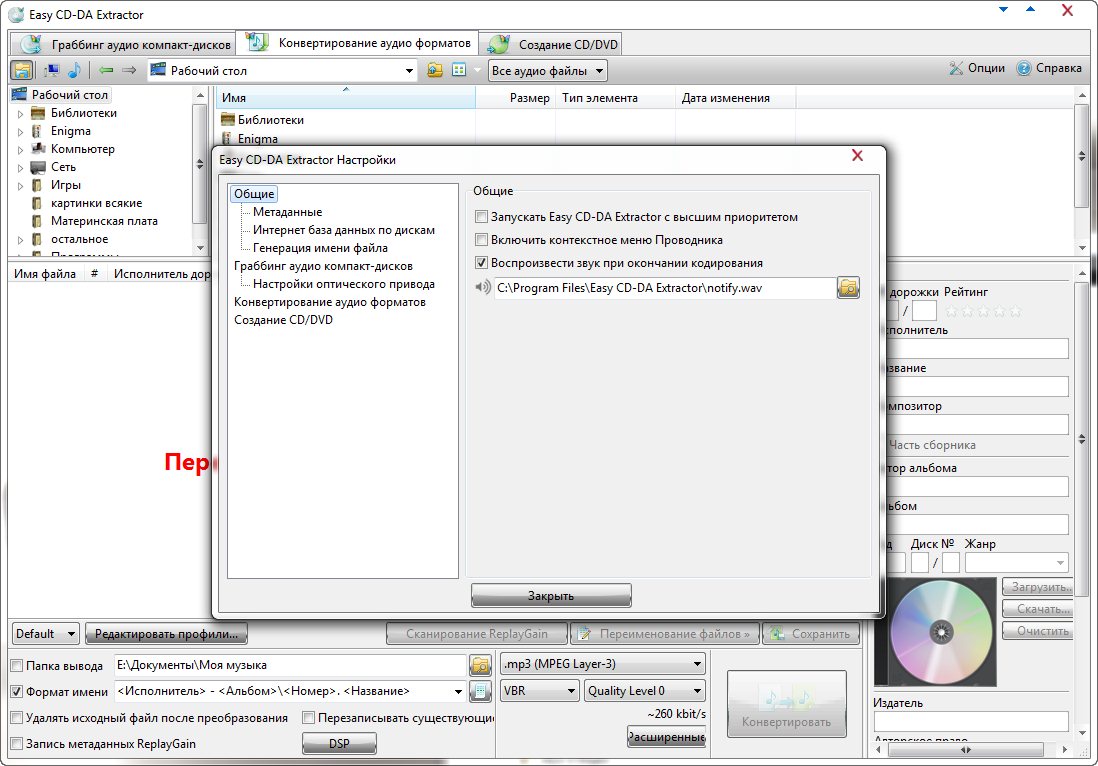Viewport: 1098px width, 766px height.
Task: Go back with the green left arrow
Action: 106,70
